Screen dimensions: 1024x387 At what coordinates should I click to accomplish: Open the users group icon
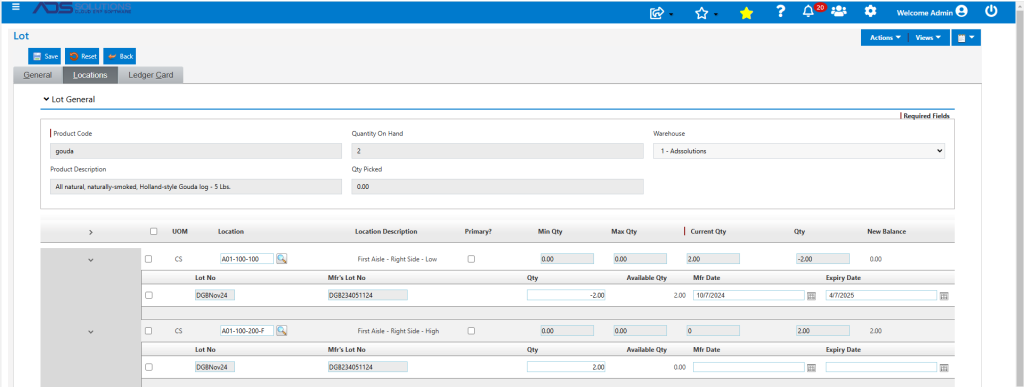pos(839,11)
